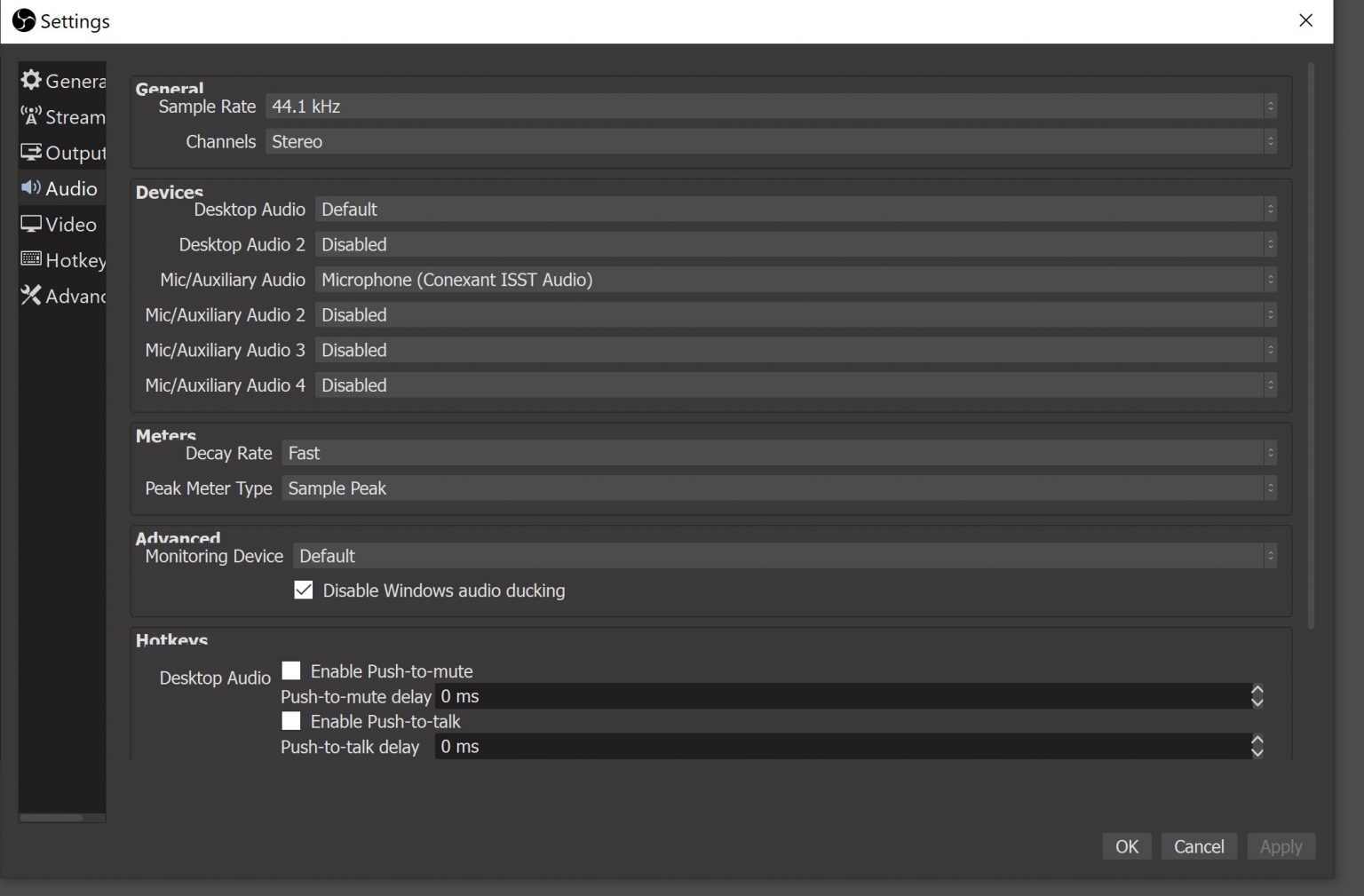Click the General gear icon in sidebar
This screenshot has height=896, width=1364.
(31, 80)
